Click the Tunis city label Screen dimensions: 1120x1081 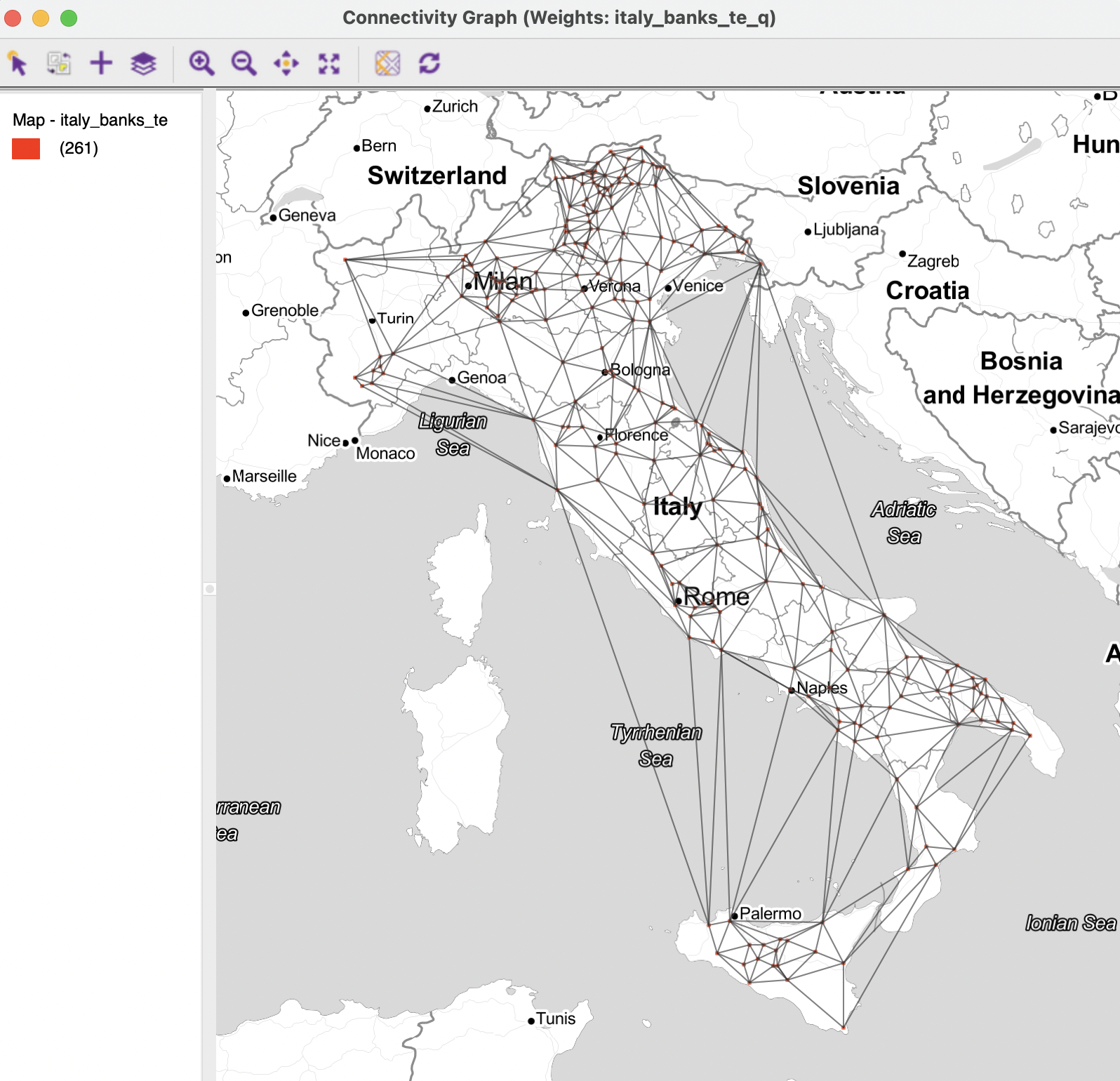(x=556, y=1019)
